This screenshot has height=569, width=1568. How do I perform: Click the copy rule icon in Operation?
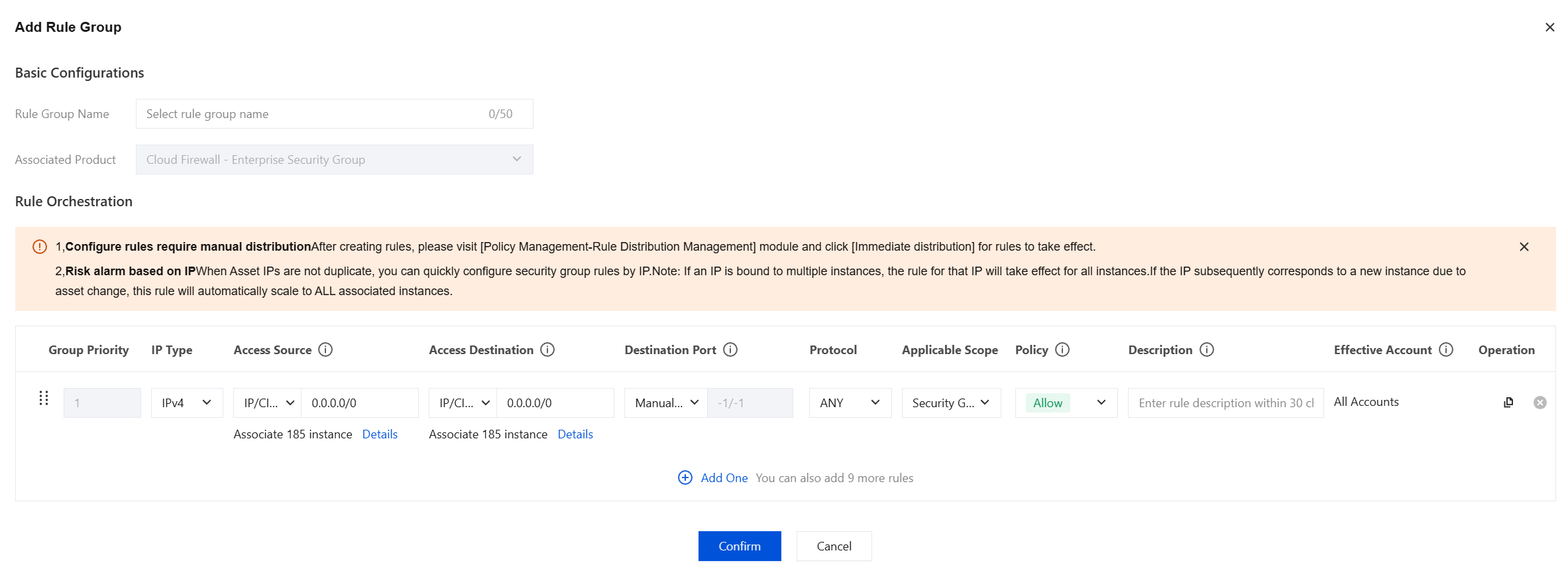[1508, 403]
